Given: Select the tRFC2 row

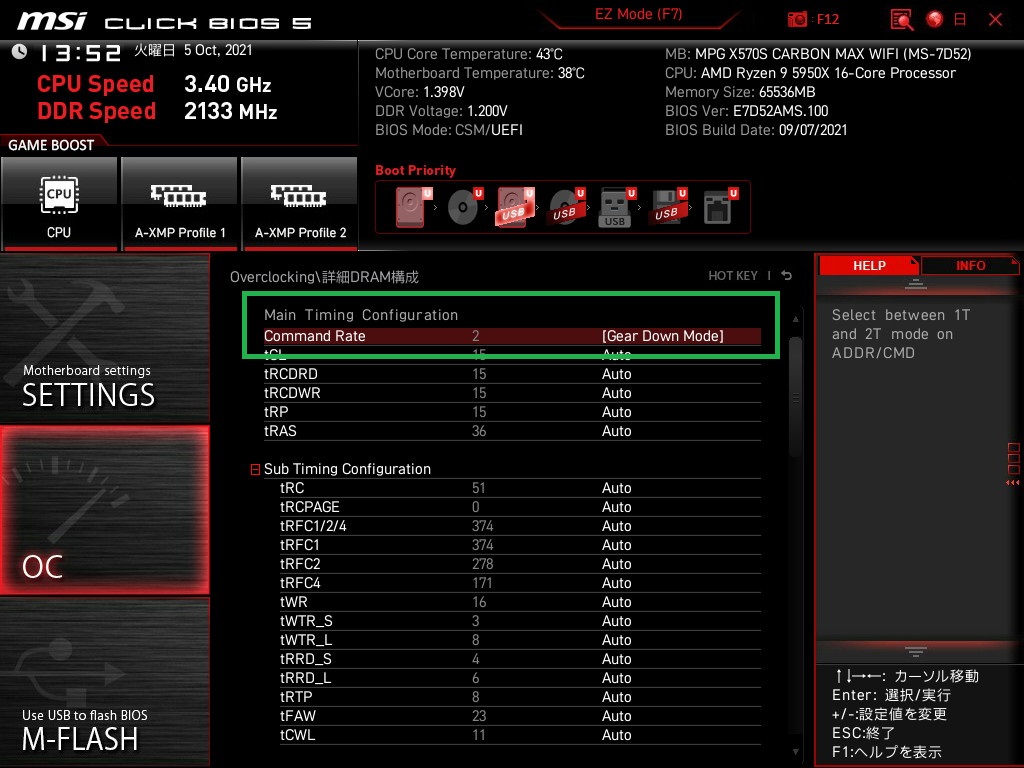Looking at the screenshot, I should coord(520,564).
